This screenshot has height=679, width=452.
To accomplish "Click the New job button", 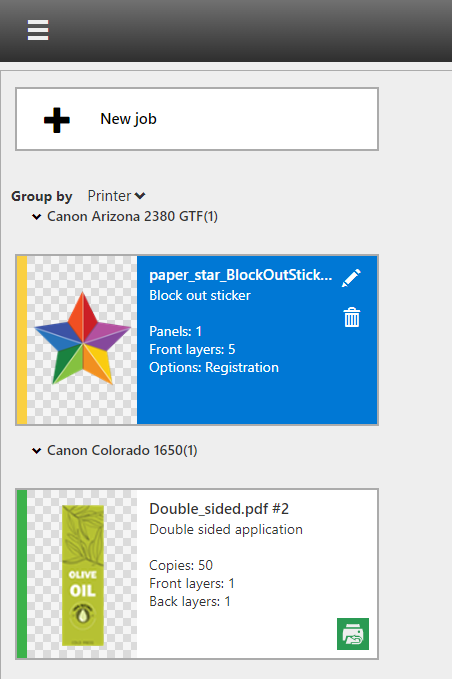I will tap(197, 119).
